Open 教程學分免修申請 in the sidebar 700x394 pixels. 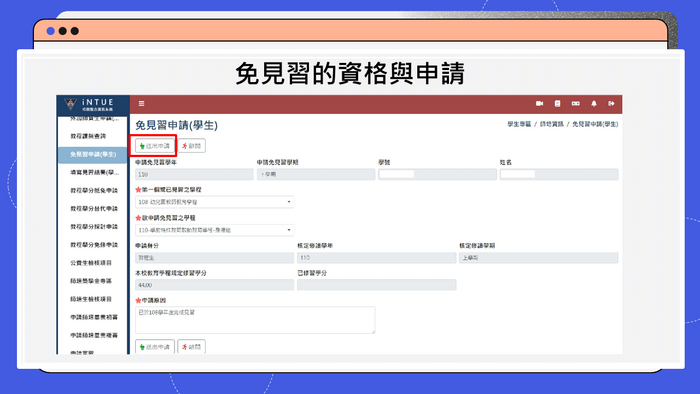pos(93,245)
